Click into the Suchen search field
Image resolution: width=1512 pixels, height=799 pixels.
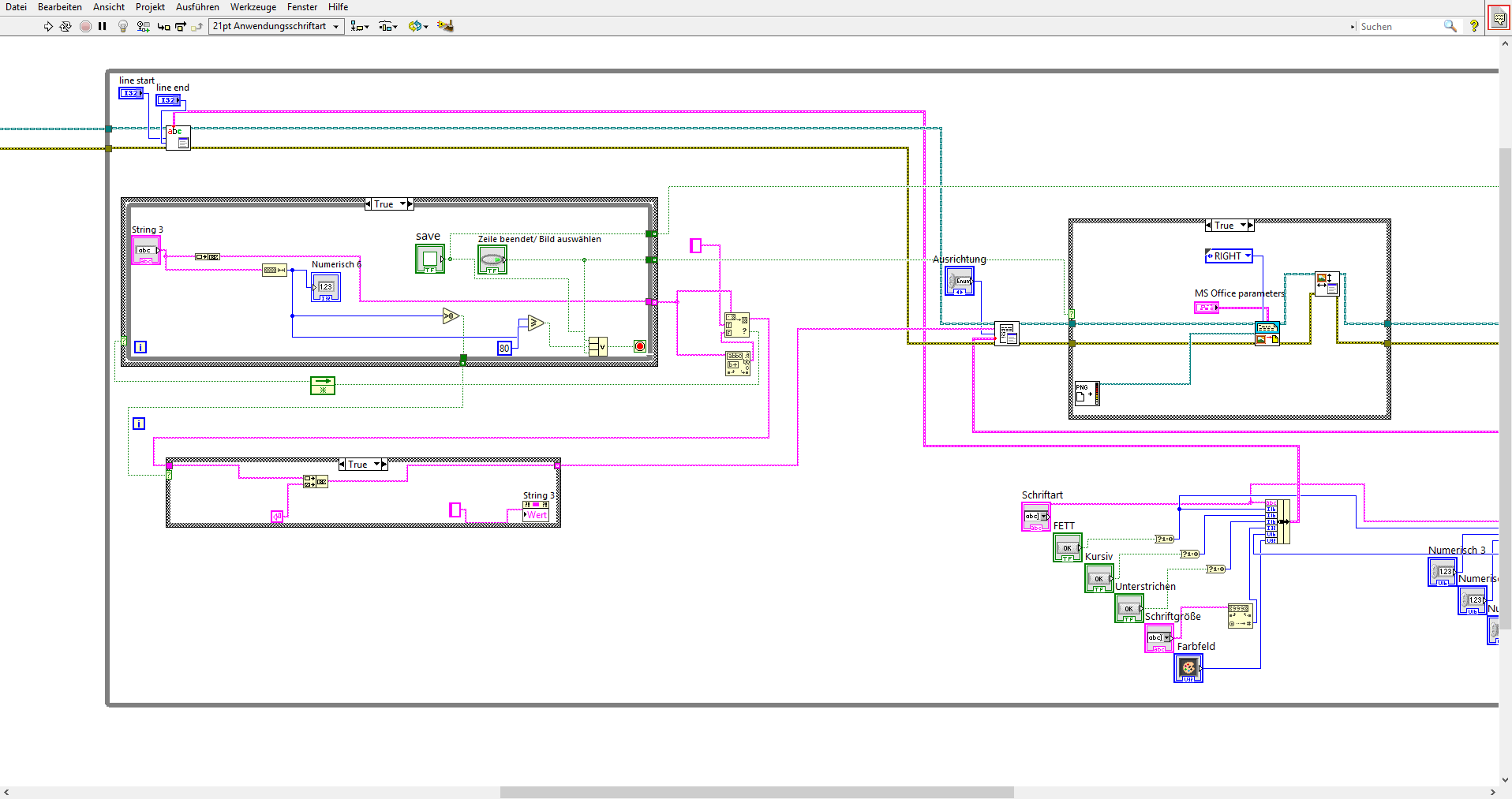pyautogui.click(x=1399, y=26)
